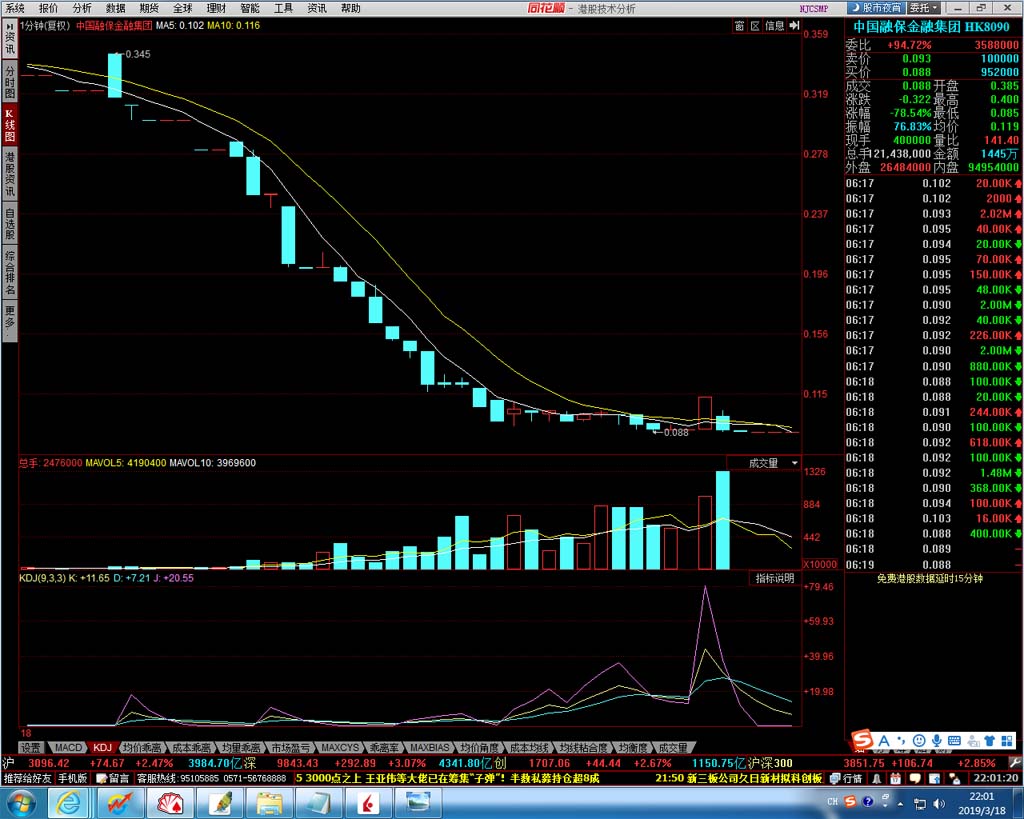This screenshot has width=1024, height=819.
Task: Open the 工具 menu
Action: point(283,8)
